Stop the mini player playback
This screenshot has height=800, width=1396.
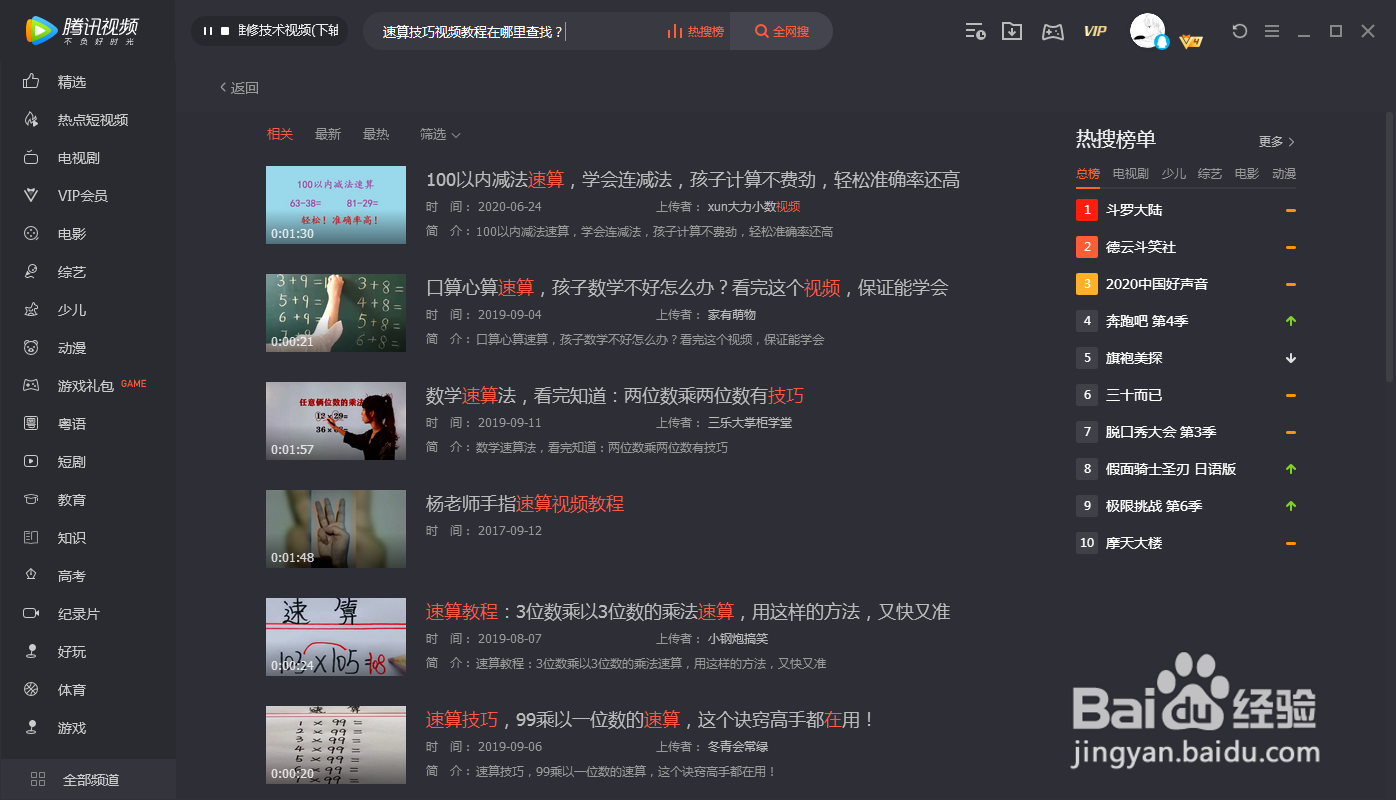click(226, 31)
